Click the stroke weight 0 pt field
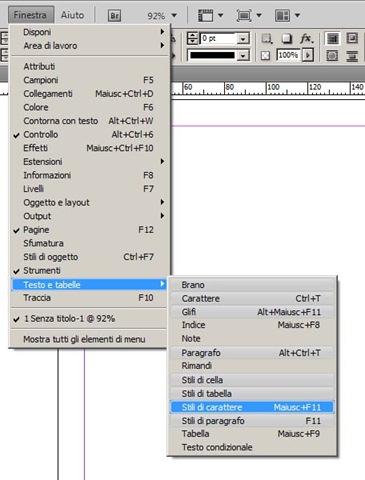The width and height of the screenshot is (365, 480). (218, 39)
